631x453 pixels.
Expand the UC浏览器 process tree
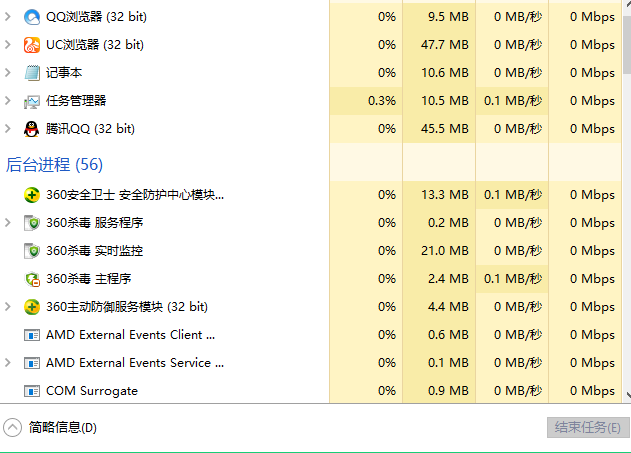(x=9, y=45)
